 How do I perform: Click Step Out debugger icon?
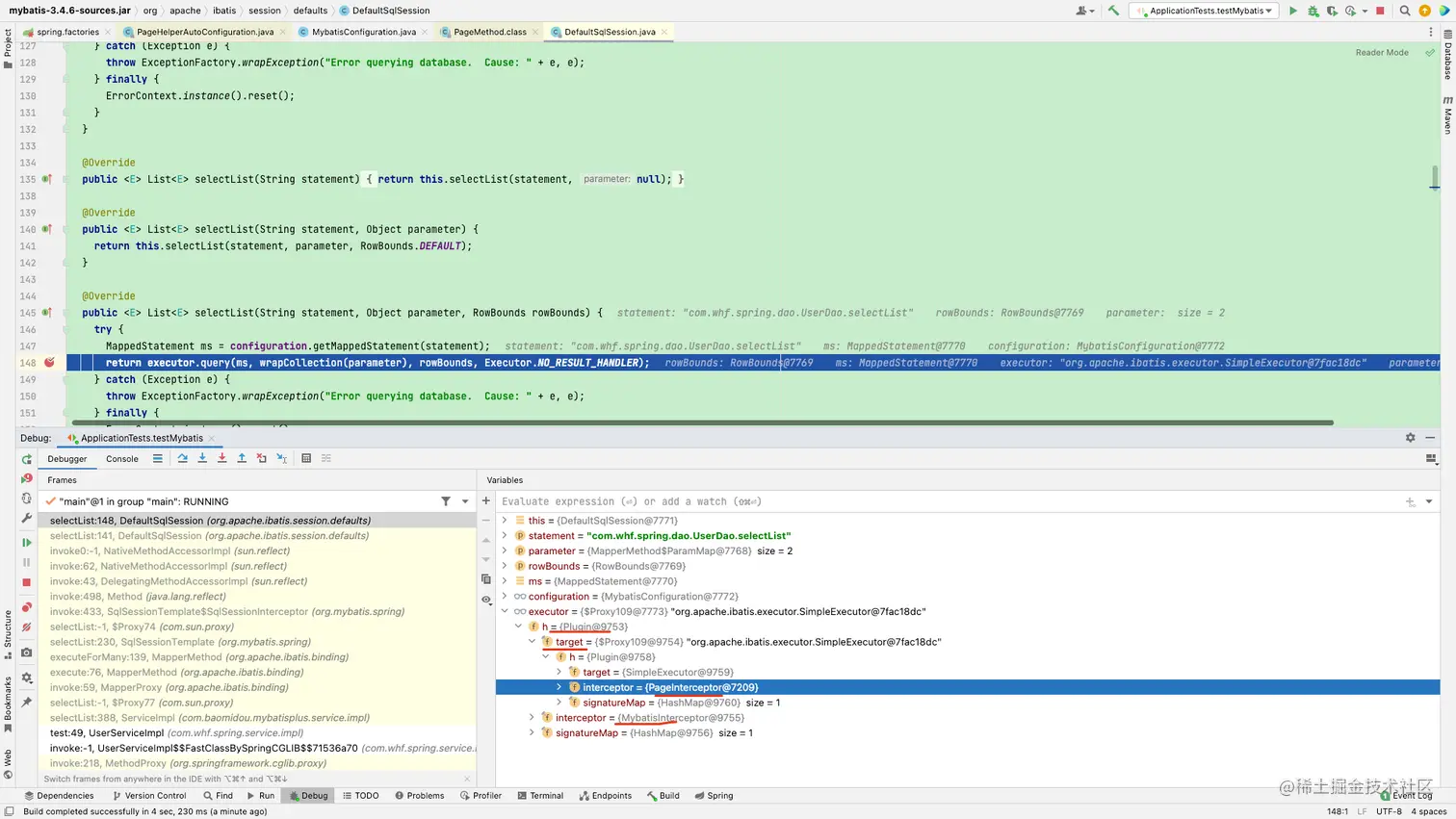pos(242,458)
